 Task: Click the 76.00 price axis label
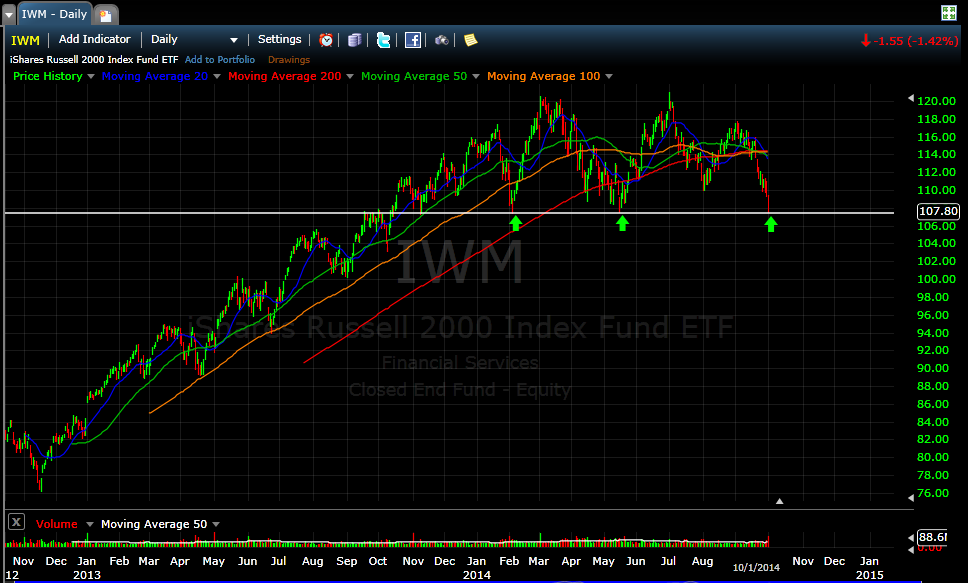click(x=933, y=493)
